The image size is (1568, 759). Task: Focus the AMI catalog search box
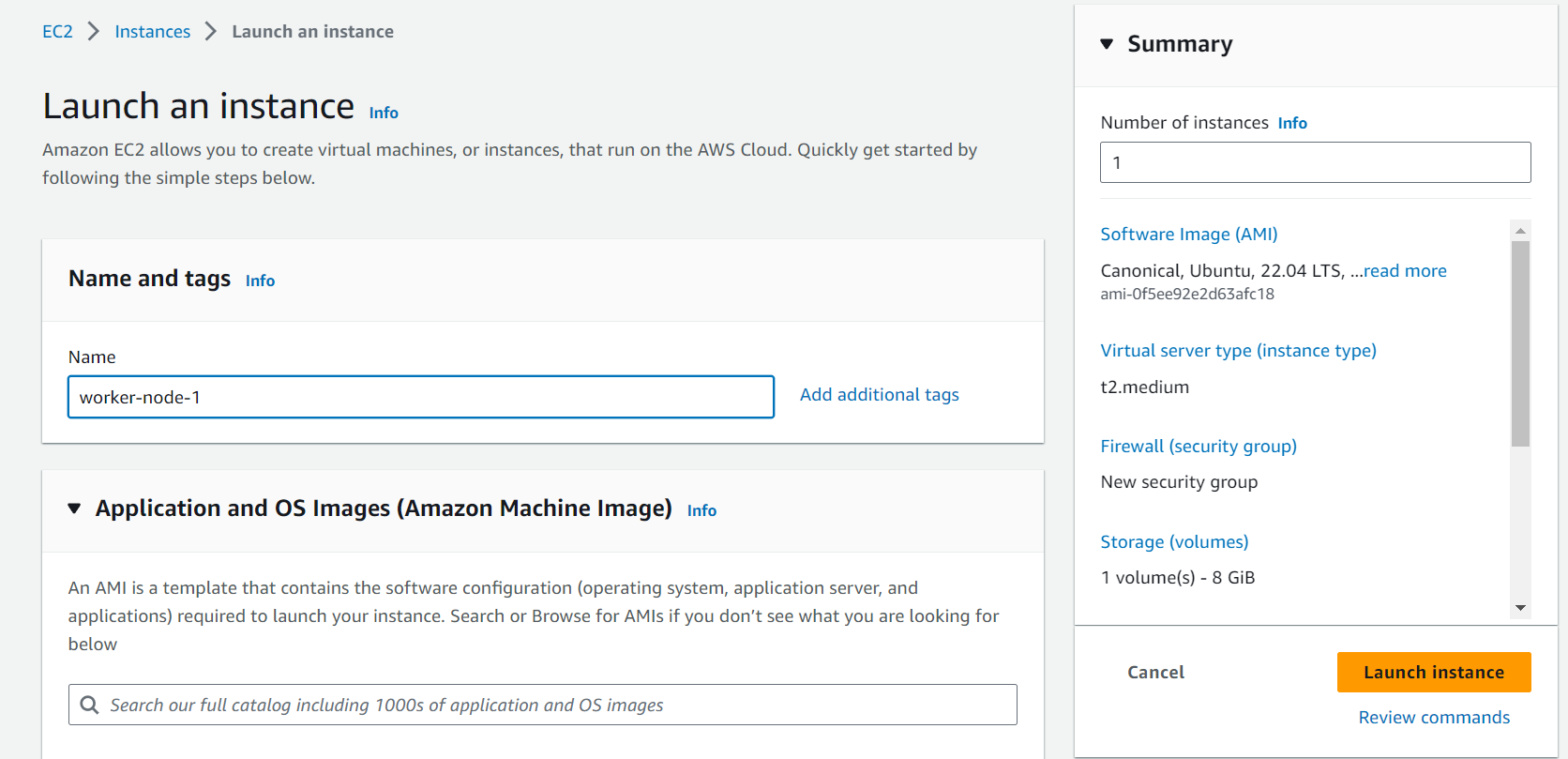point(553,705)
